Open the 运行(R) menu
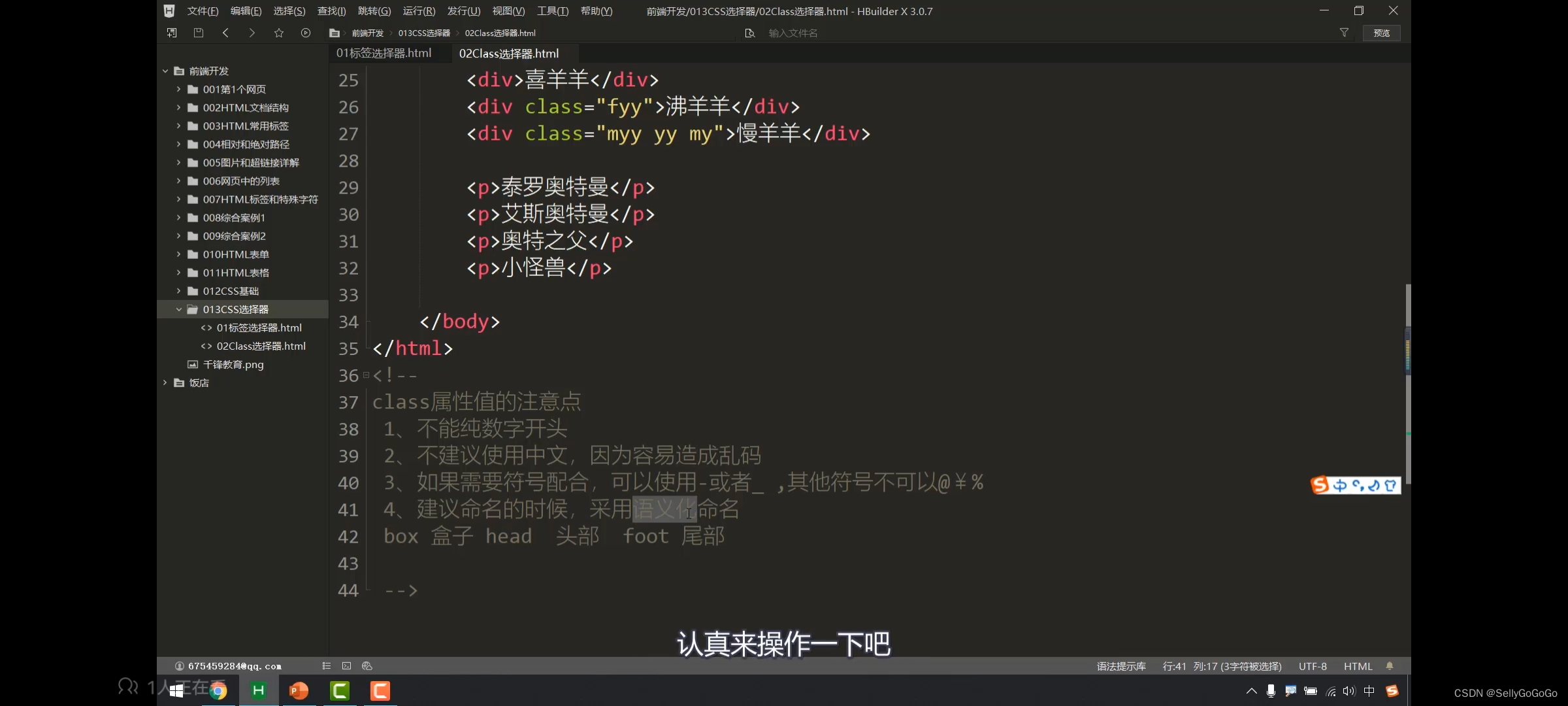Screen dimensions: 1568x706 point(418,10)
